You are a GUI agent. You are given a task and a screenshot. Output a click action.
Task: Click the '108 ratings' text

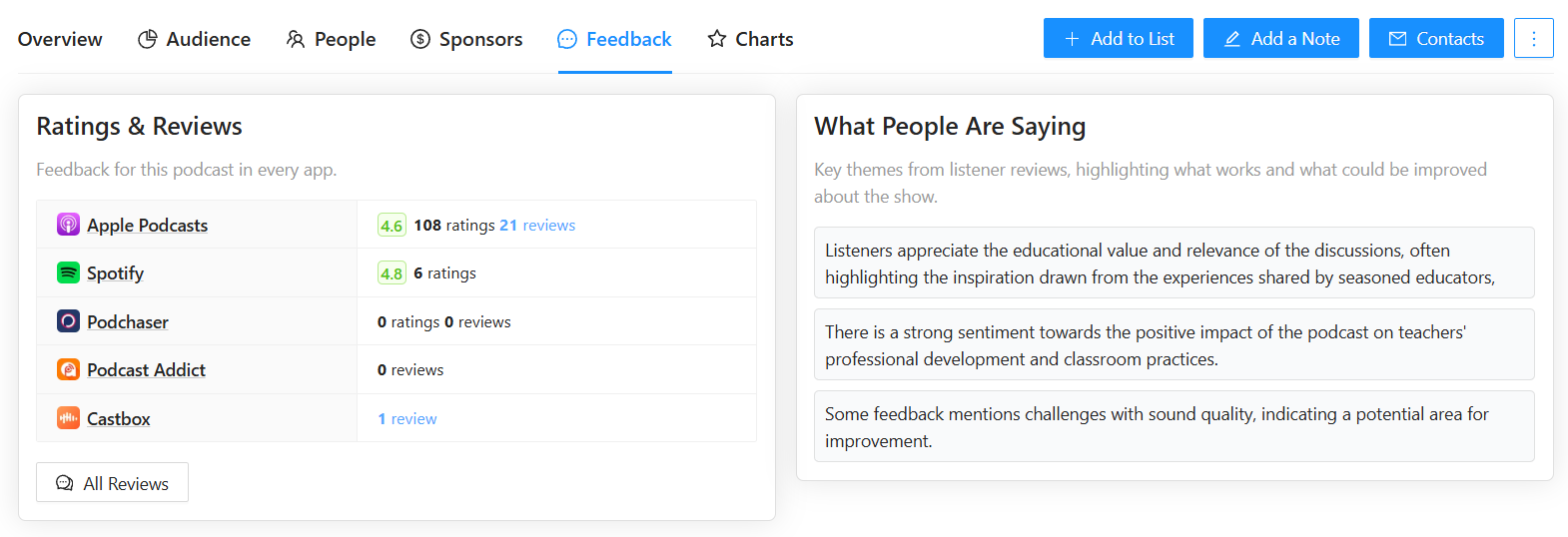tap(454, 225)
